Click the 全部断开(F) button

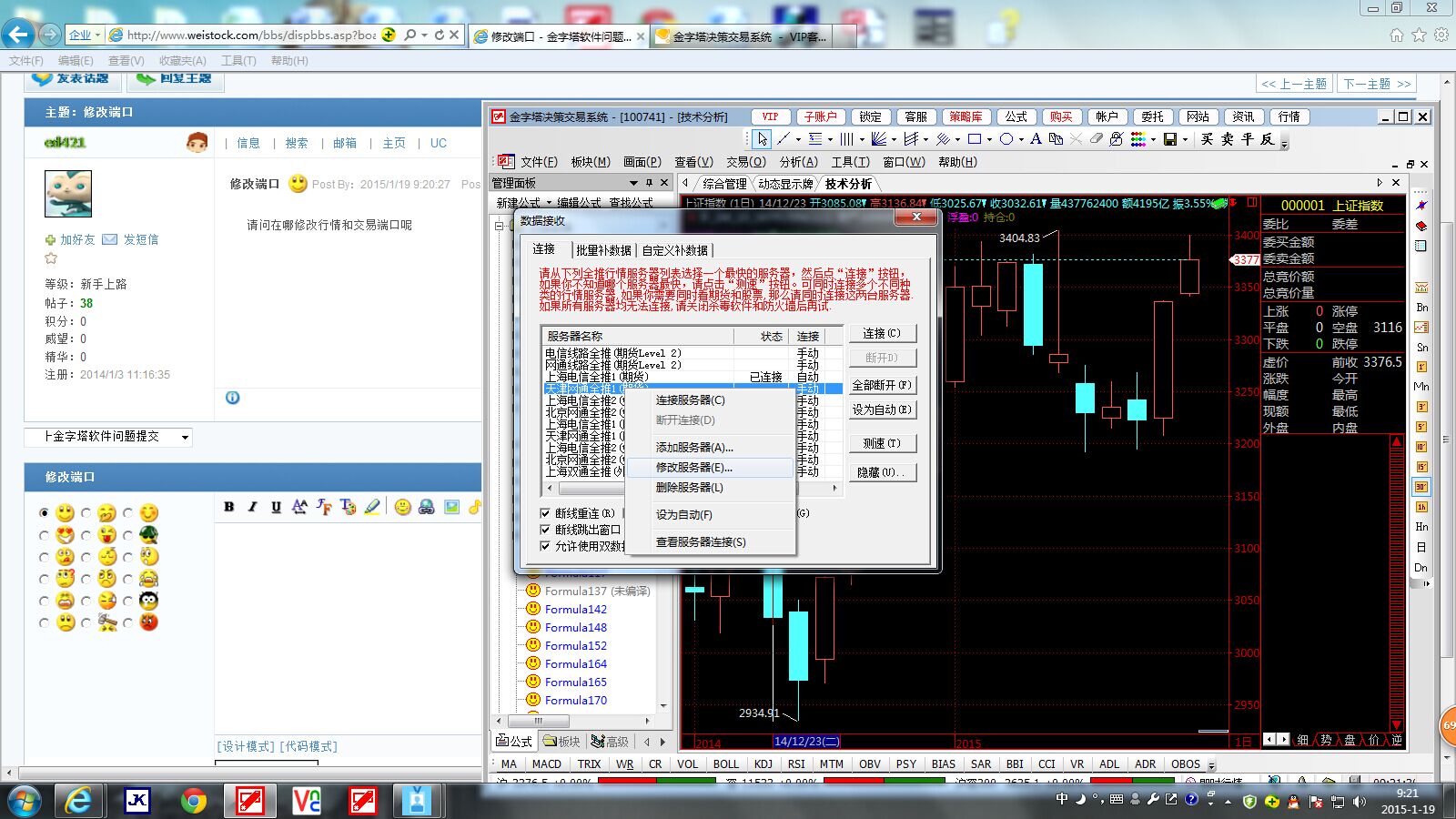(x=881, y=385)
